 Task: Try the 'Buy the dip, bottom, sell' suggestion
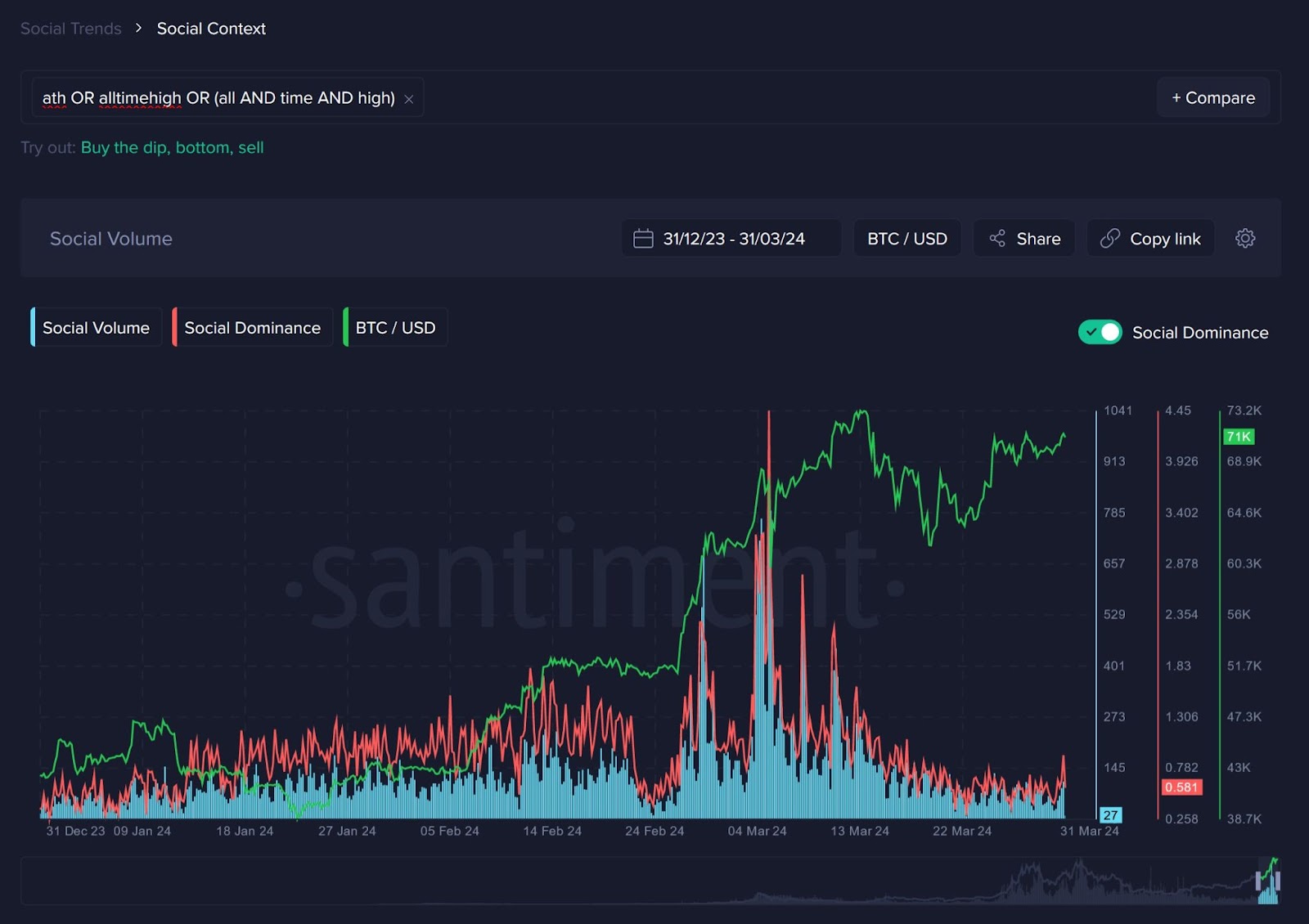[x=172, y=147]
